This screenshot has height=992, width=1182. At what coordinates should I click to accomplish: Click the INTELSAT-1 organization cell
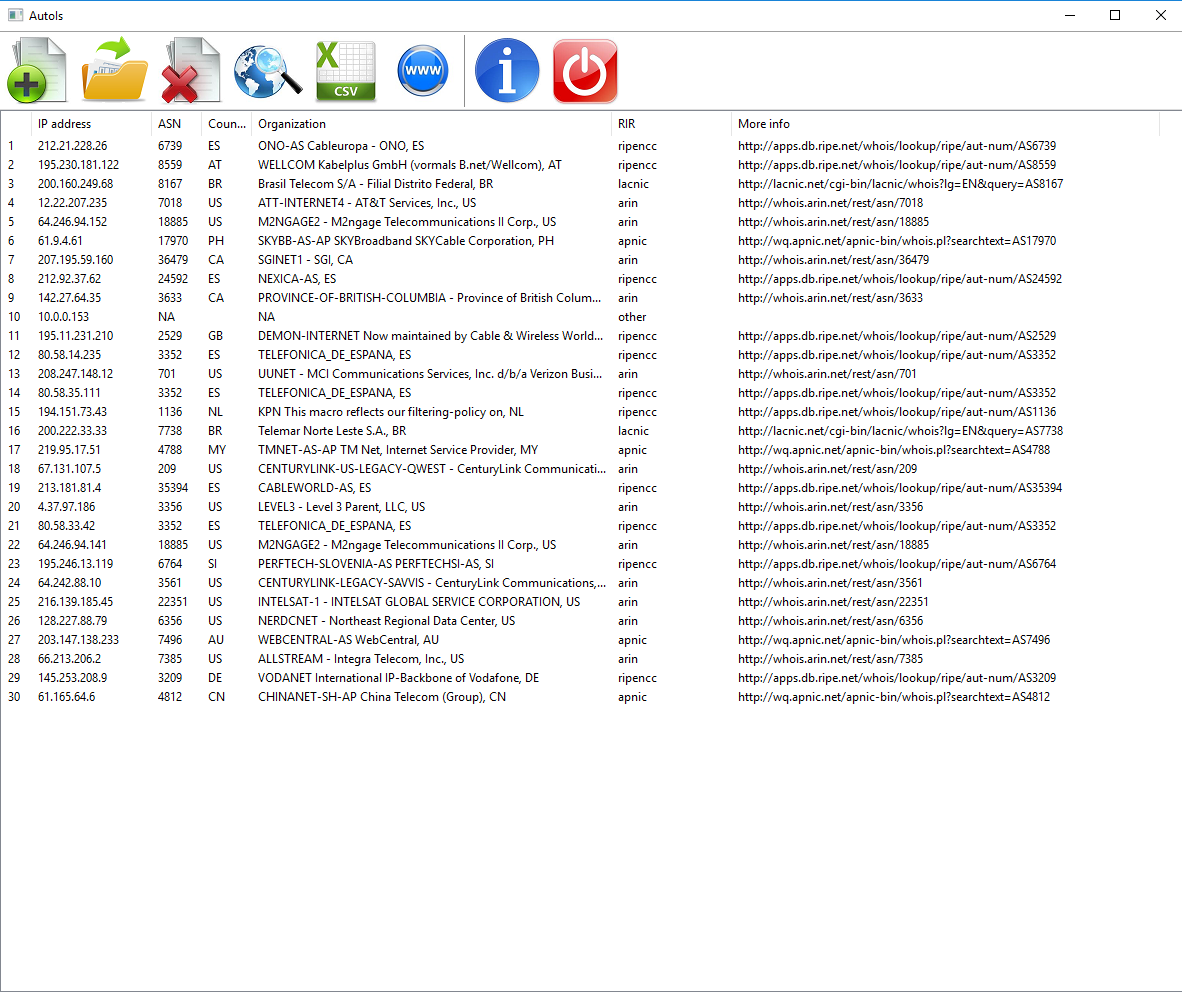tap(419, 602)
